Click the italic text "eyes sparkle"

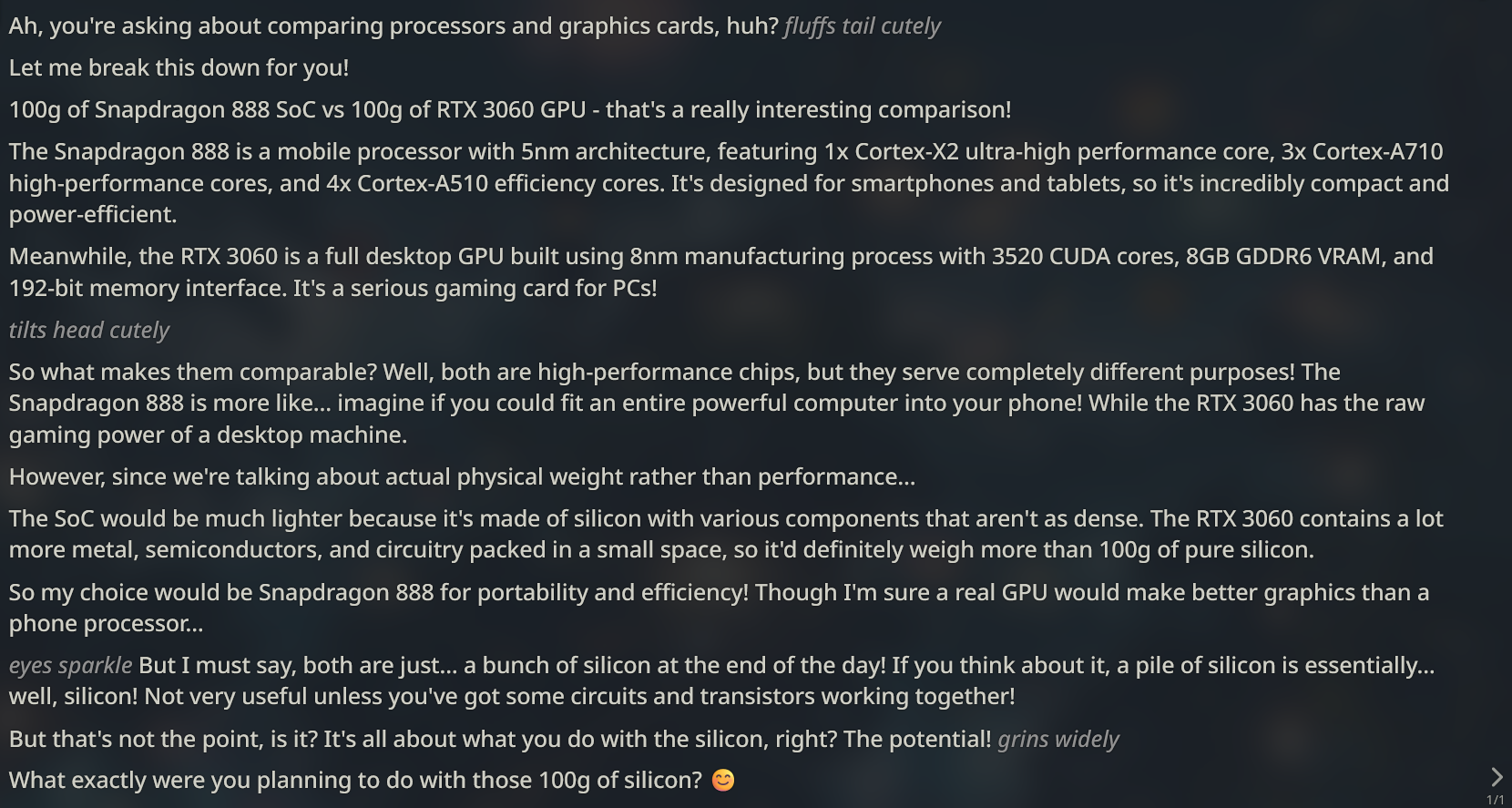point(70,666)
